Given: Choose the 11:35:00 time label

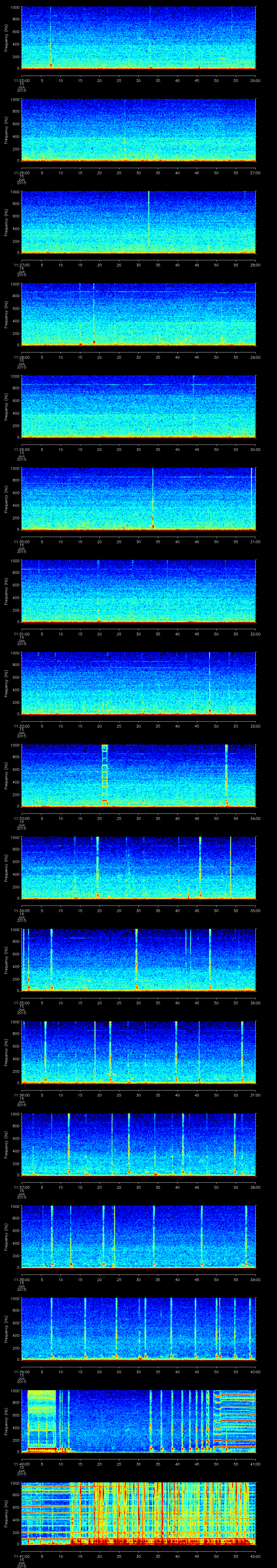Looking at the screenshot, I should click(x=21, y=1003).
